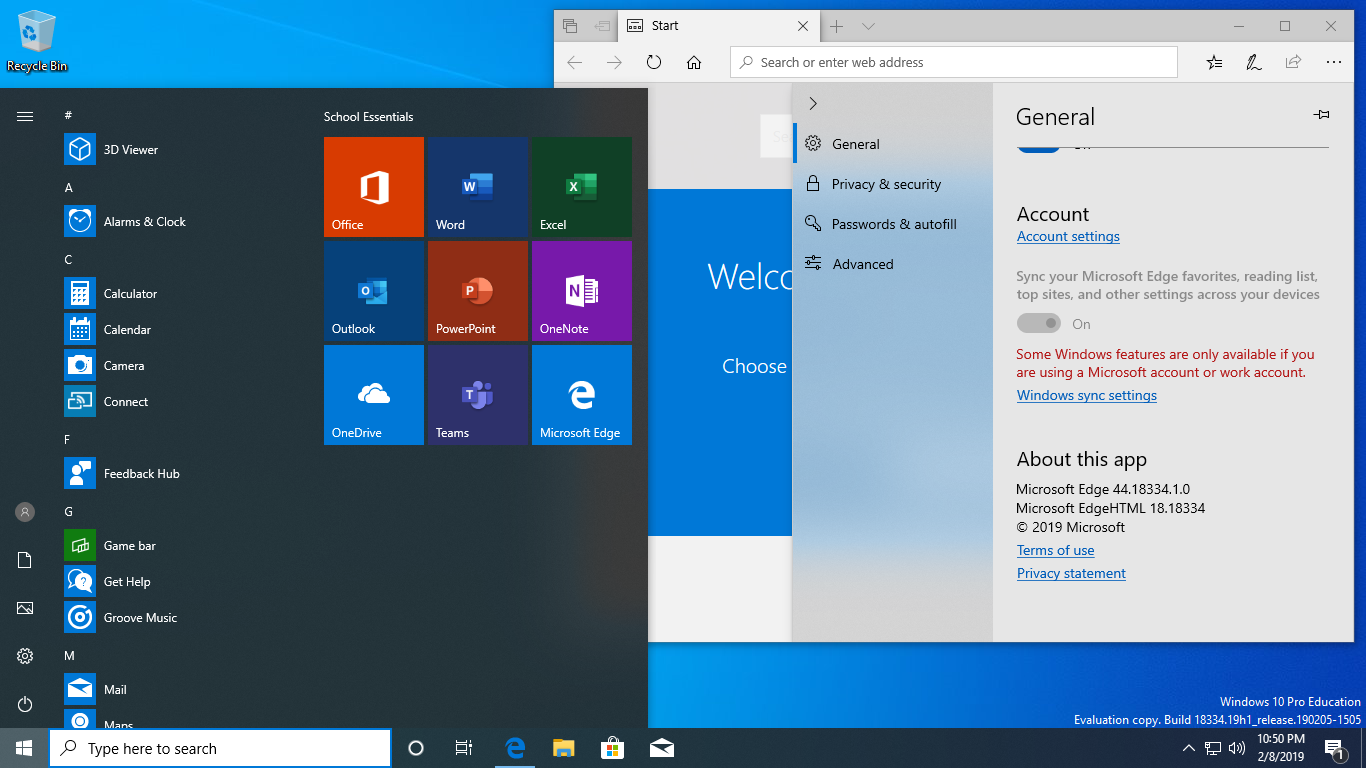Open Task View on taskbar
The width and height of the screenshot is (1366, 768).
tap(464, 748)
